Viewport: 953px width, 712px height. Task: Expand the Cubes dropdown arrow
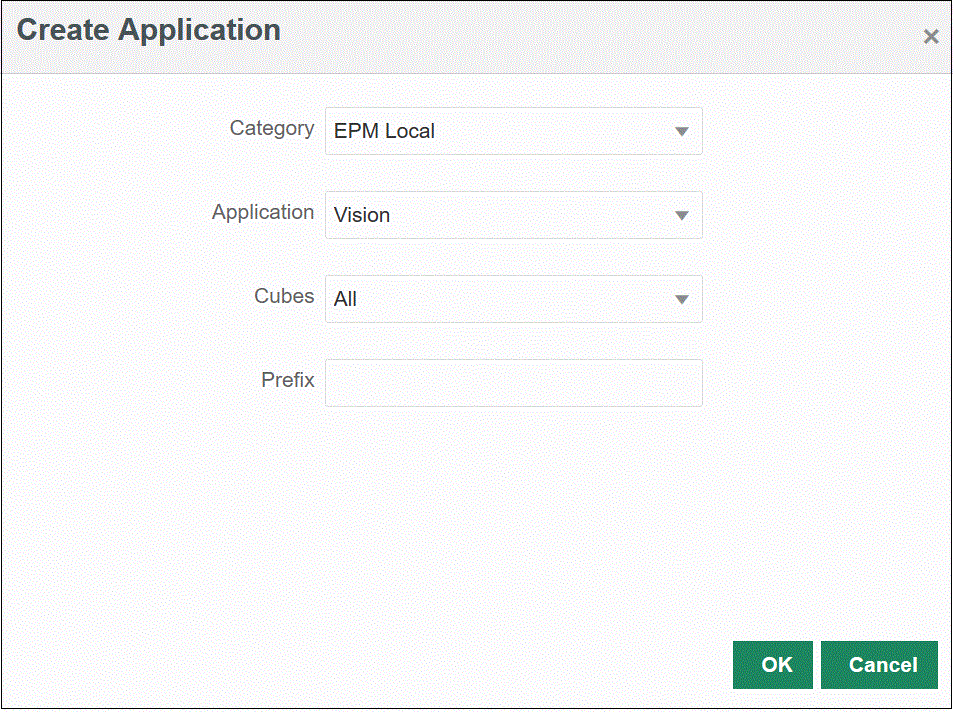coord(681,299)
